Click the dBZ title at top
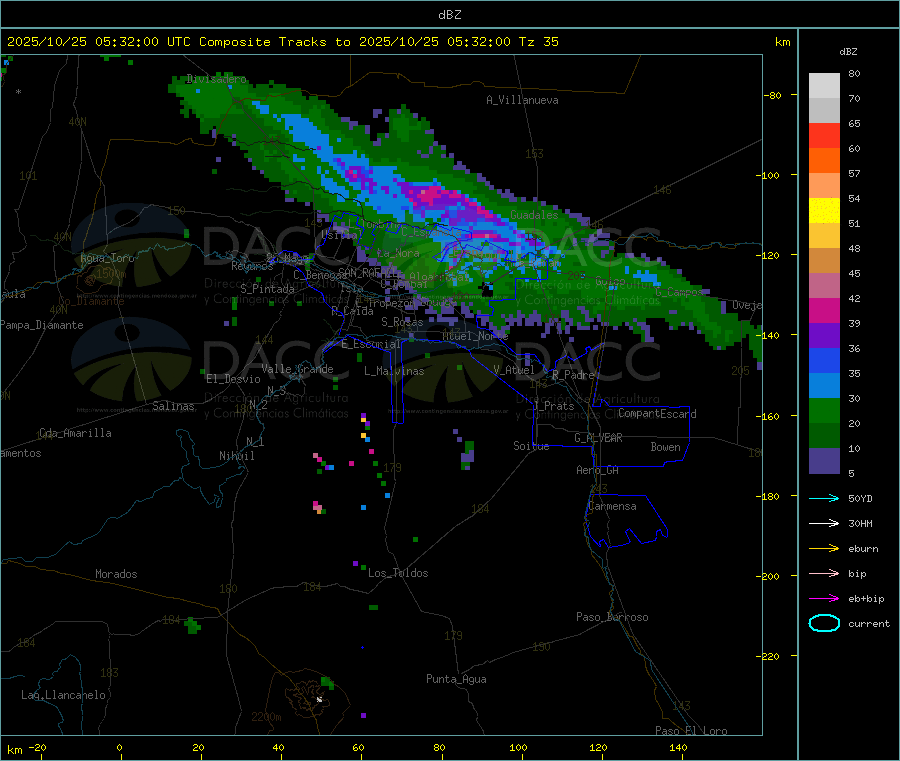The width and height of the screenshot is (900, 761). click(449, 14)
